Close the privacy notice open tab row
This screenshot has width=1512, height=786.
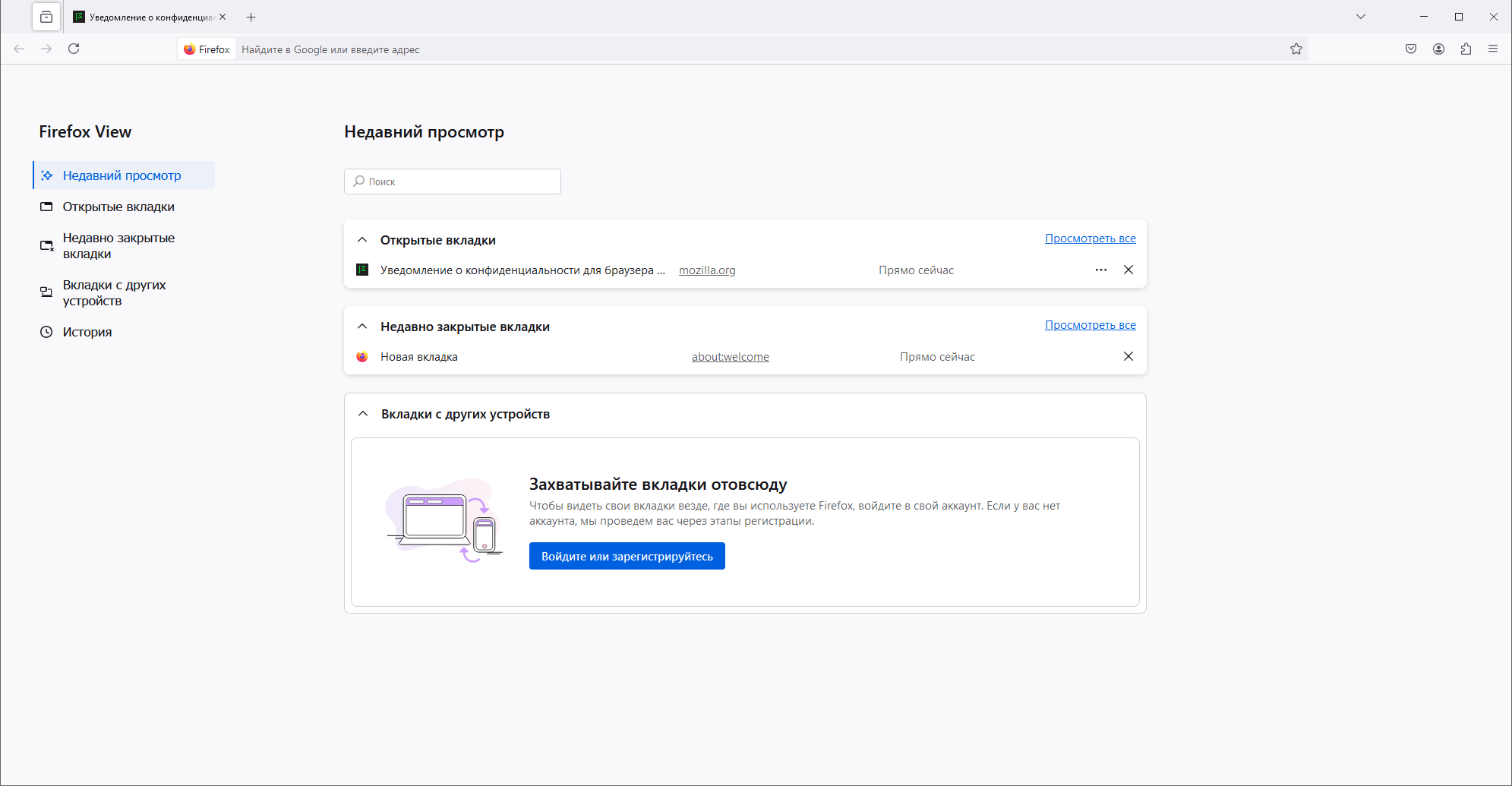(1128, 270)
